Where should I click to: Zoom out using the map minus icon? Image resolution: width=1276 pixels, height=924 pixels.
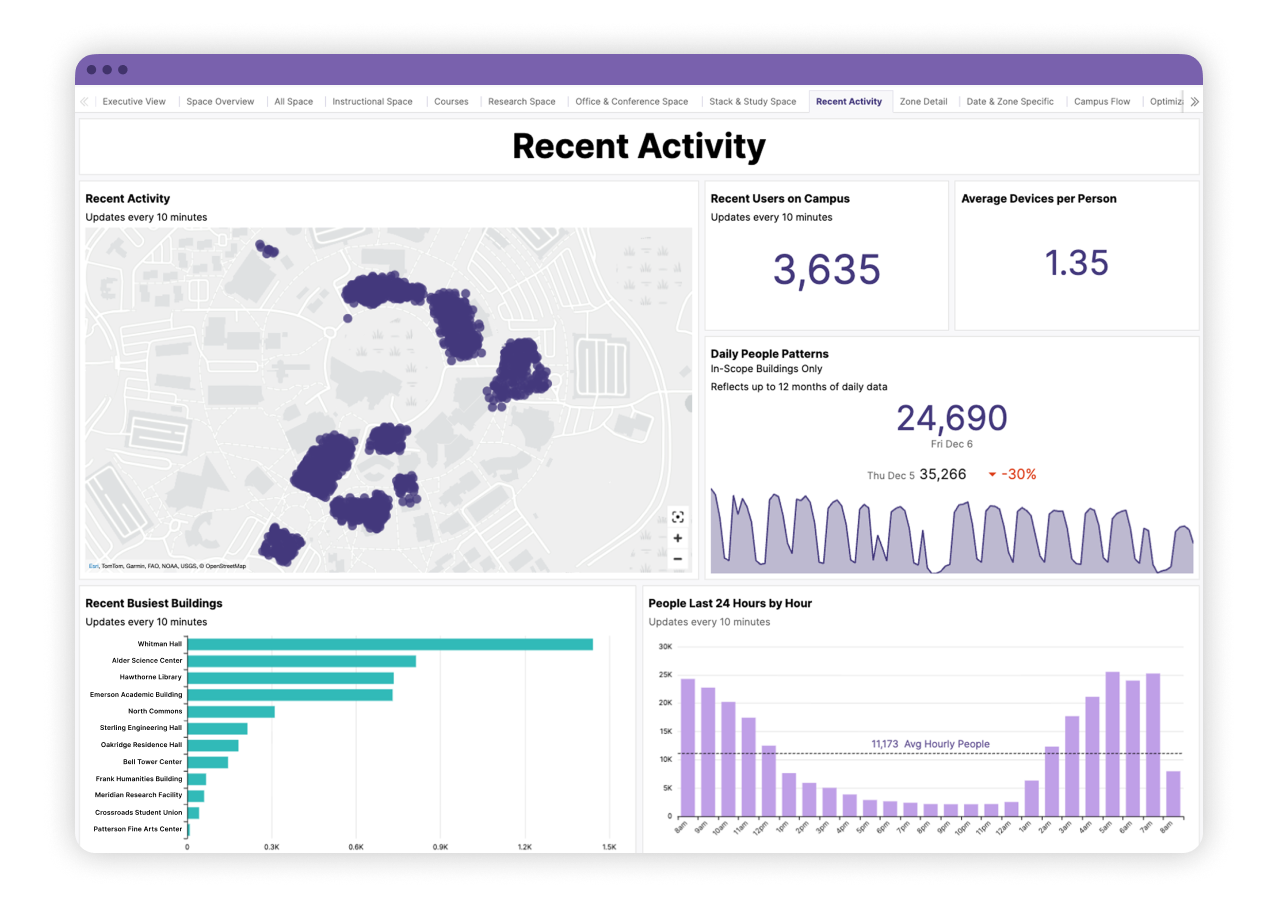pyautogui.click(x=678, y=559)
